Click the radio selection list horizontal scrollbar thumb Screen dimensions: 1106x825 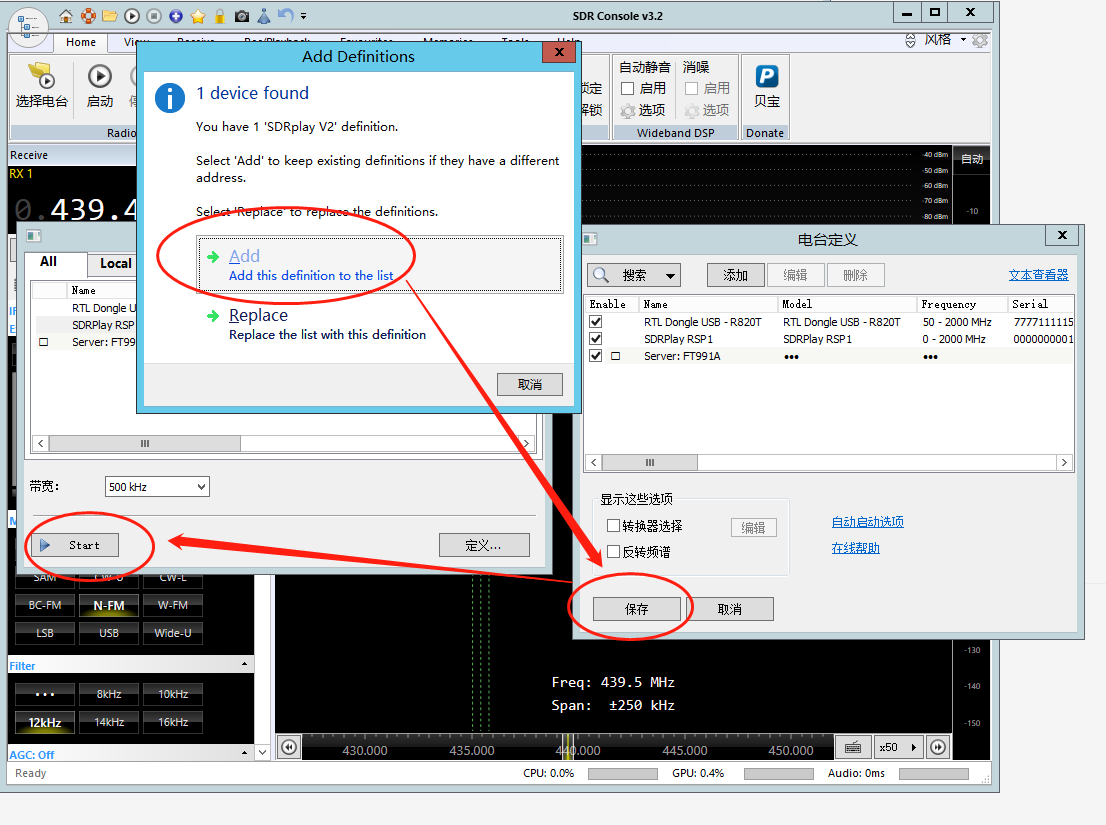tap(145, 444)
